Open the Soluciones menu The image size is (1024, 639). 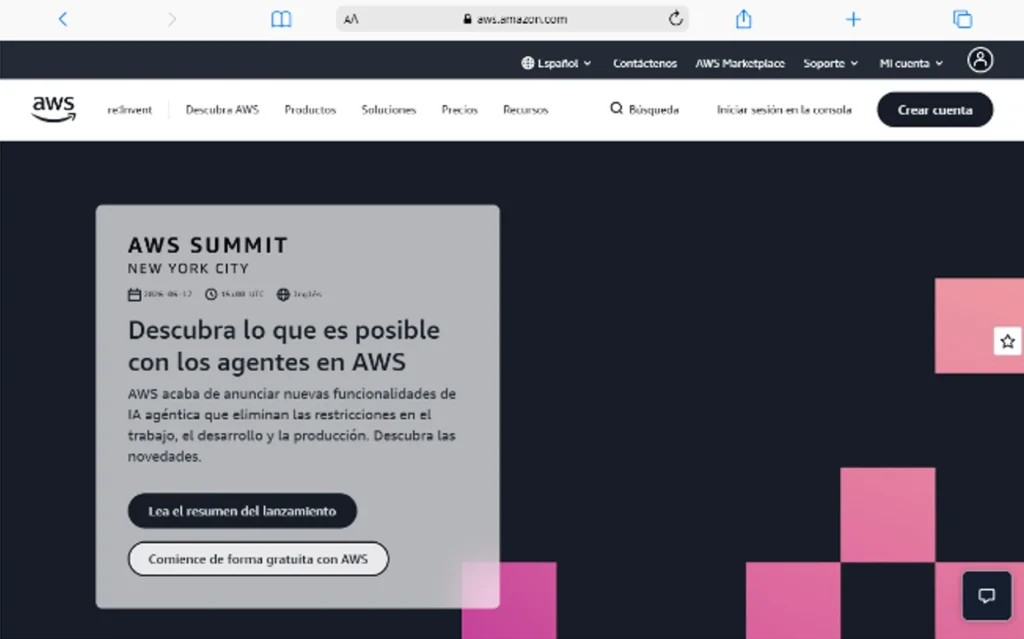point(389,110)
